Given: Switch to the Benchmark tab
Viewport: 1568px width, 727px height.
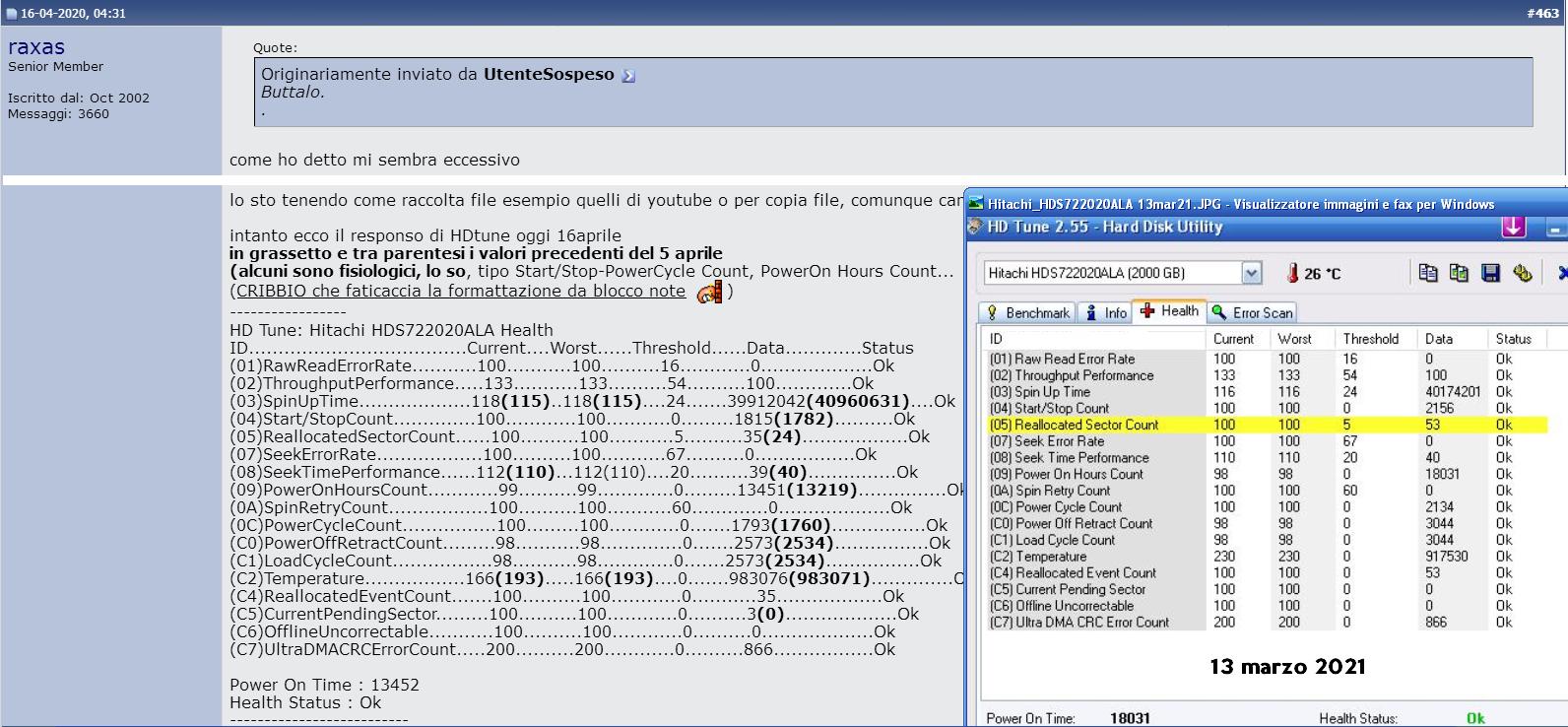Looking at the screenshot, I should 1027,312.
